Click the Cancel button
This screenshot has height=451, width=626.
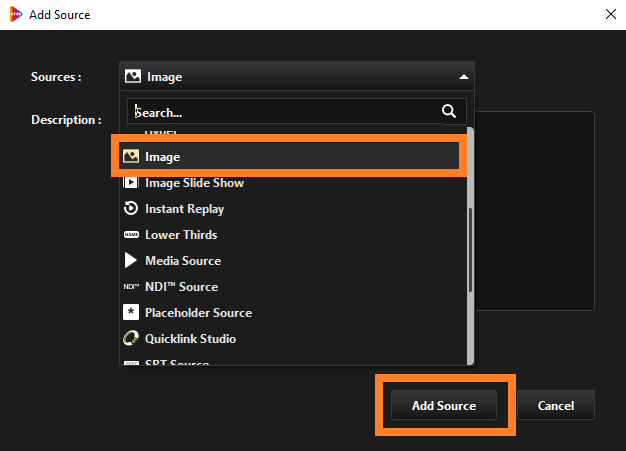(x=556, y=405)
